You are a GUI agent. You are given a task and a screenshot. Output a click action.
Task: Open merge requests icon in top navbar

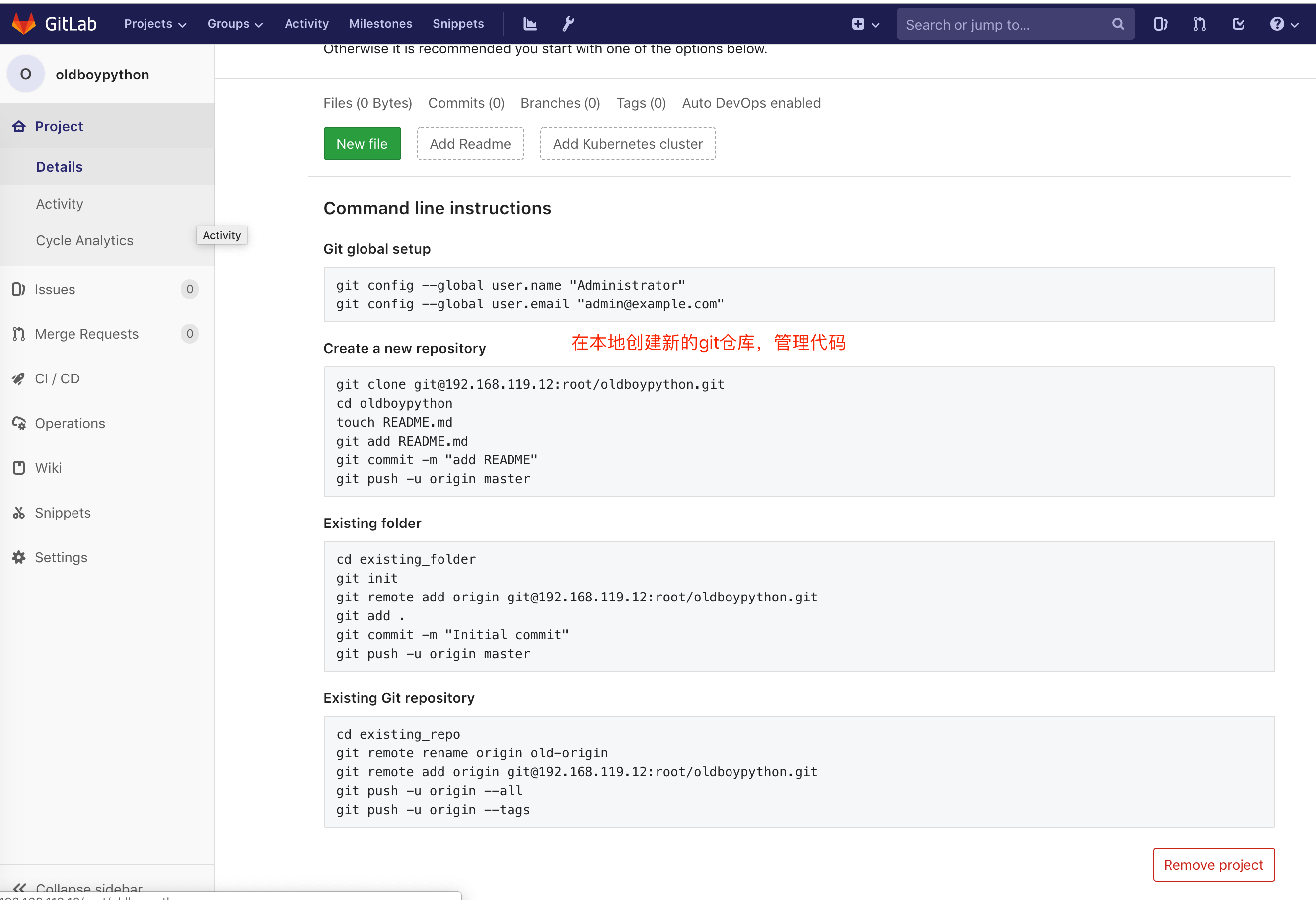coord(1199,24)
